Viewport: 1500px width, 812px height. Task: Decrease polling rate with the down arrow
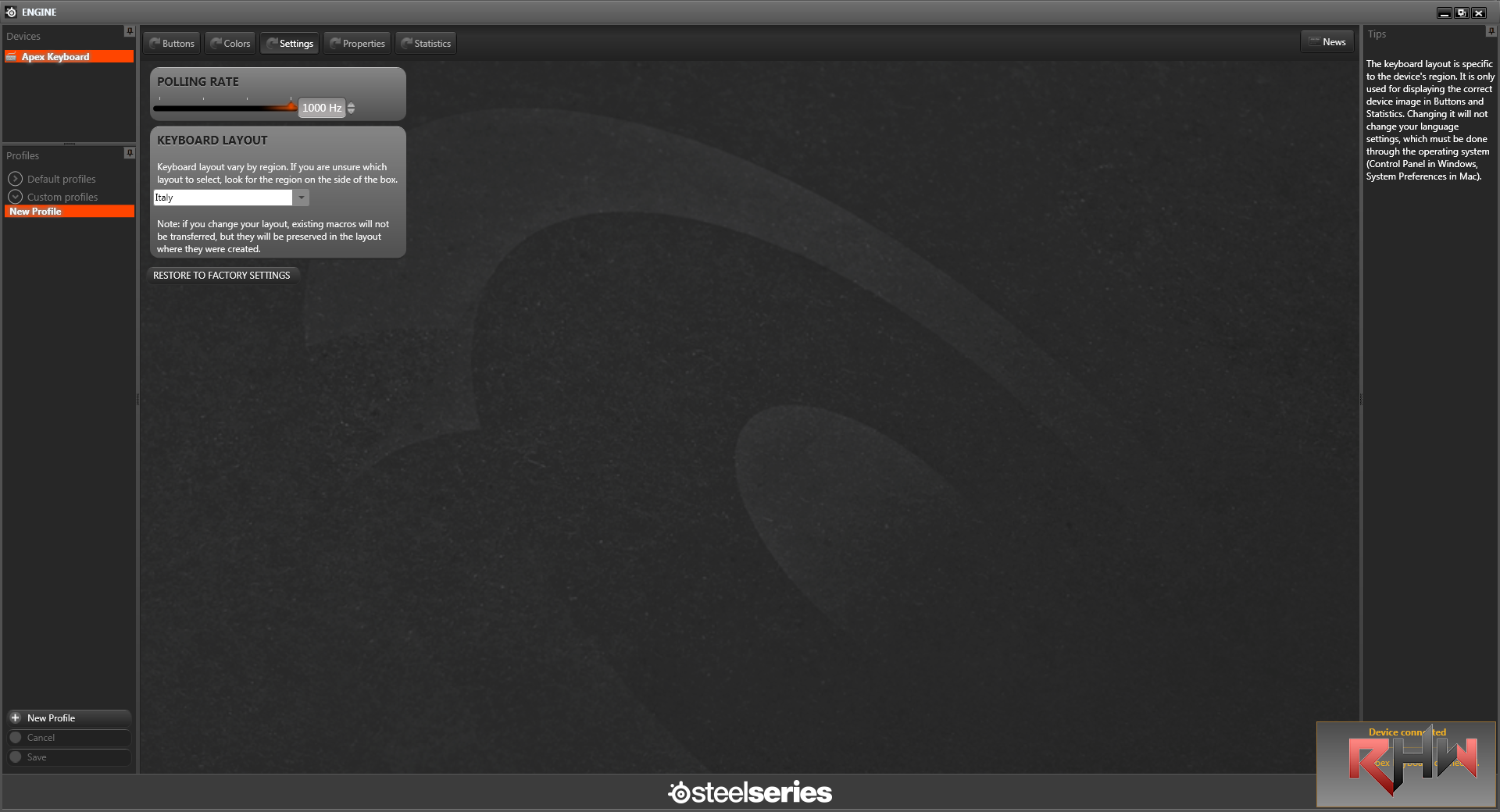352,112
